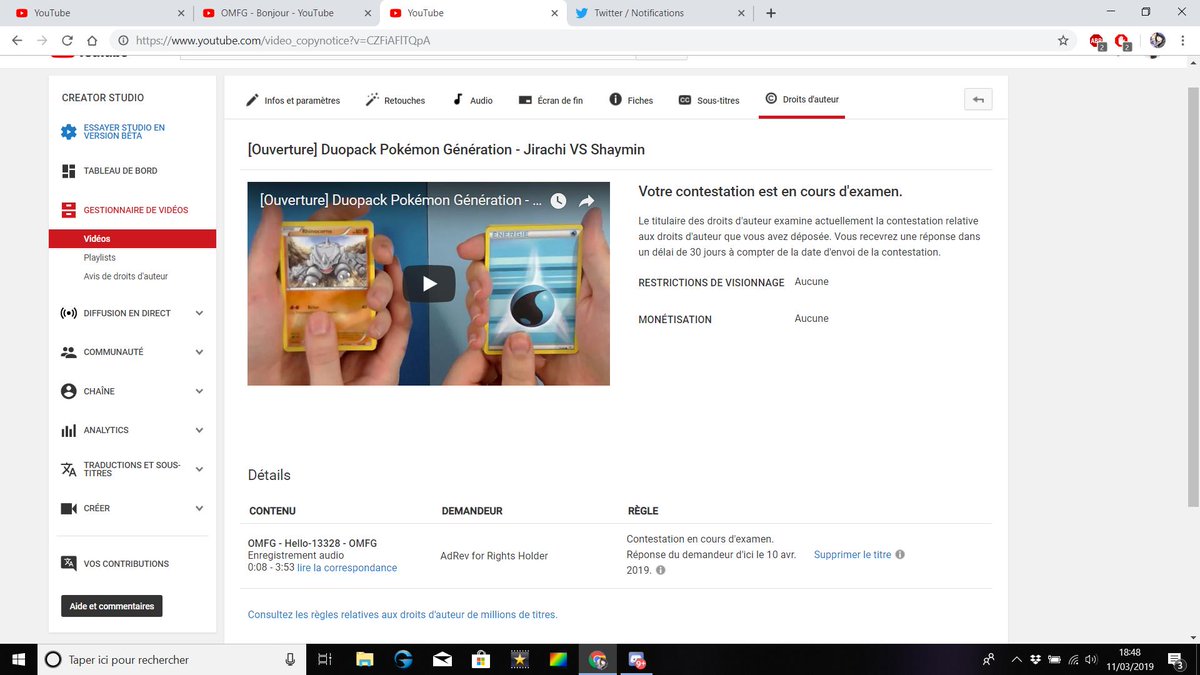Expand the Créer section chevron

(199, 508)
